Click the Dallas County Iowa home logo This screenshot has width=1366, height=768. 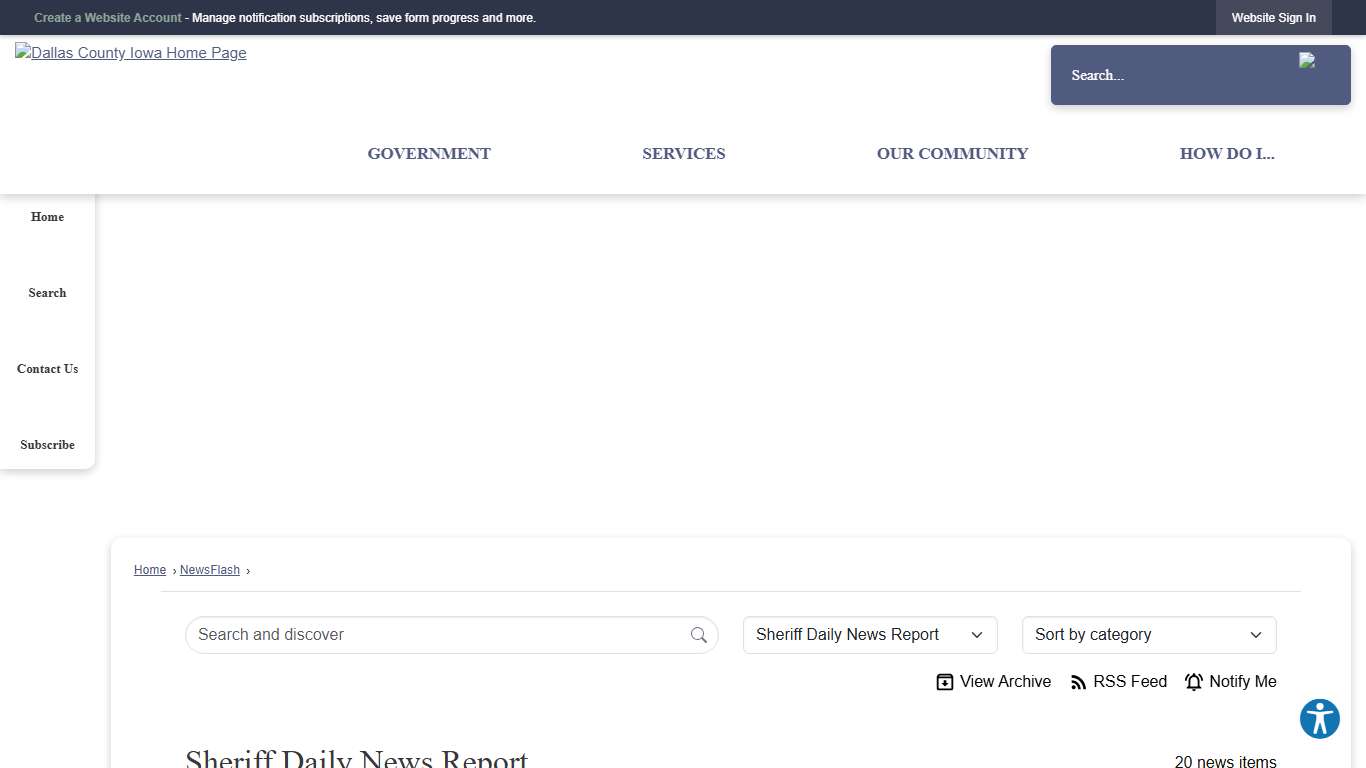click(131, 53)
